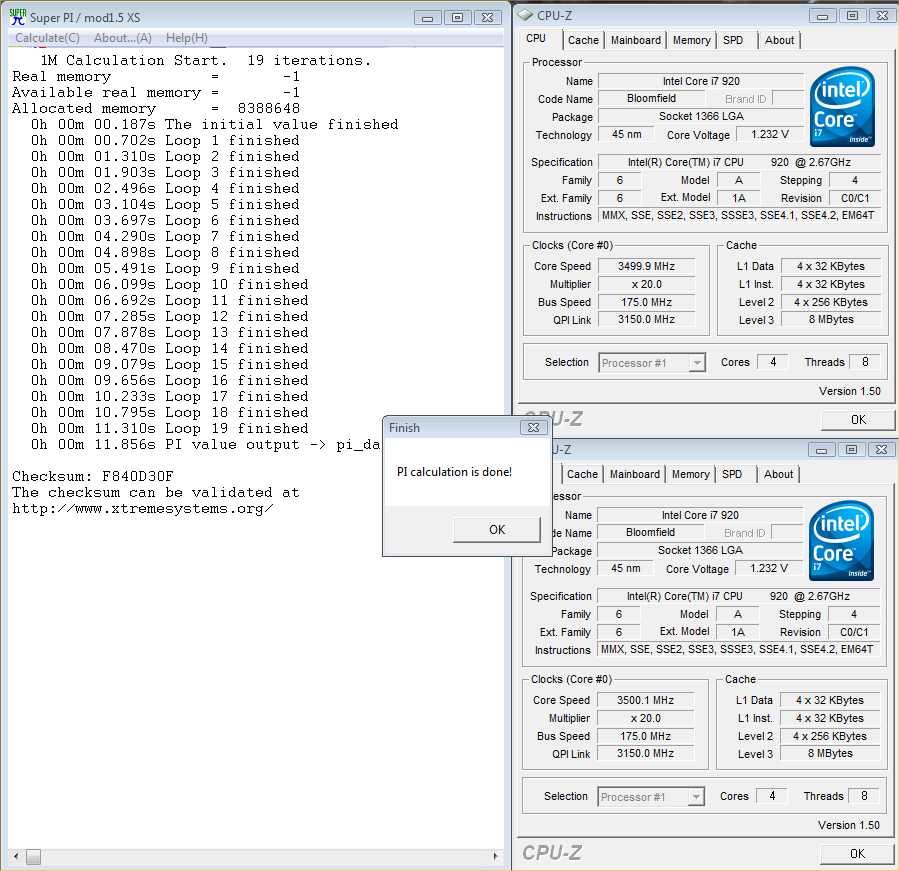Minimize the Super PI window

[427, 18]
